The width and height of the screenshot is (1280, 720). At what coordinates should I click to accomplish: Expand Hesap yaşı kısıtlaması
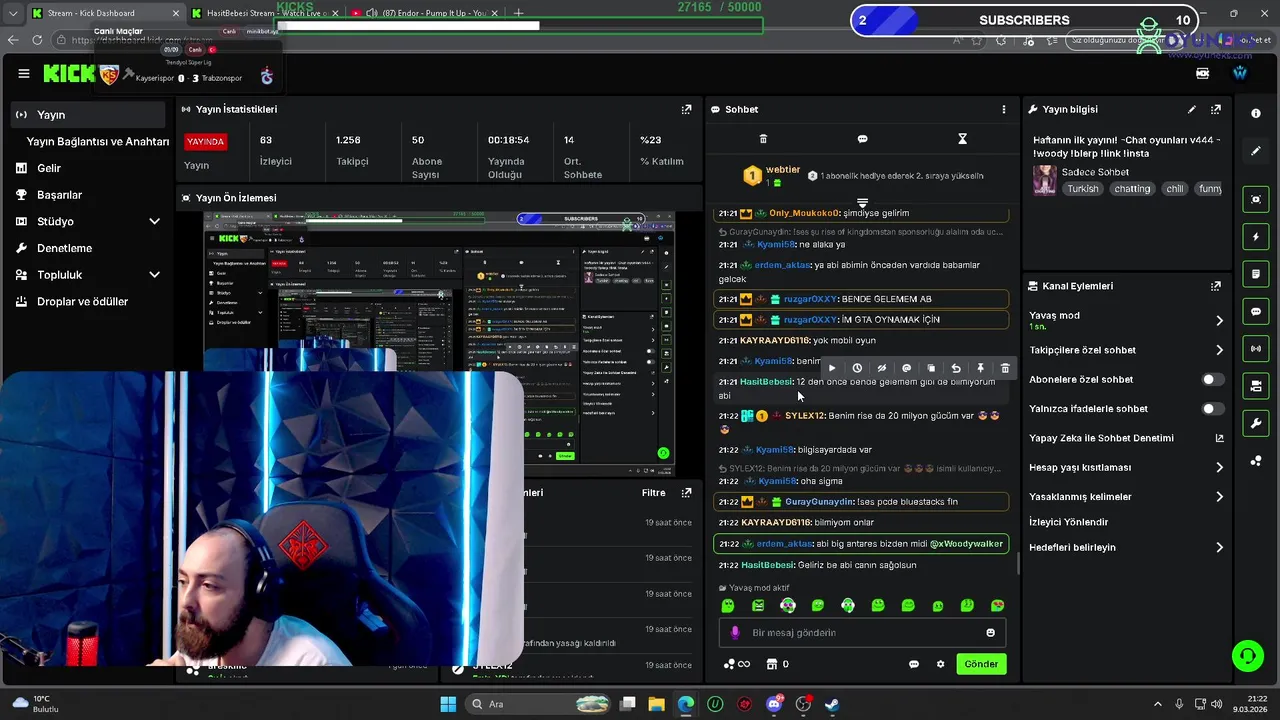pos(1219,467)
